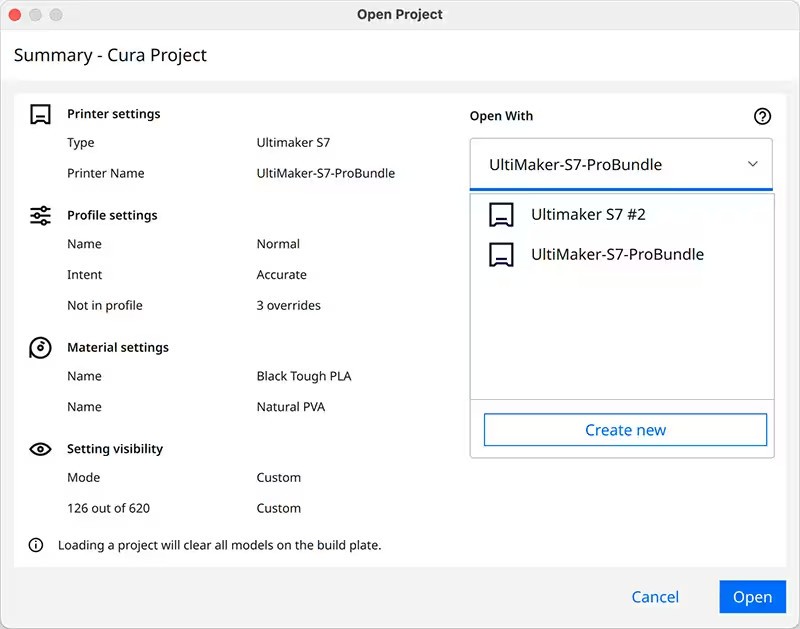
Task: Click the Setting visibility eye icon
Action: coord(40,449)
